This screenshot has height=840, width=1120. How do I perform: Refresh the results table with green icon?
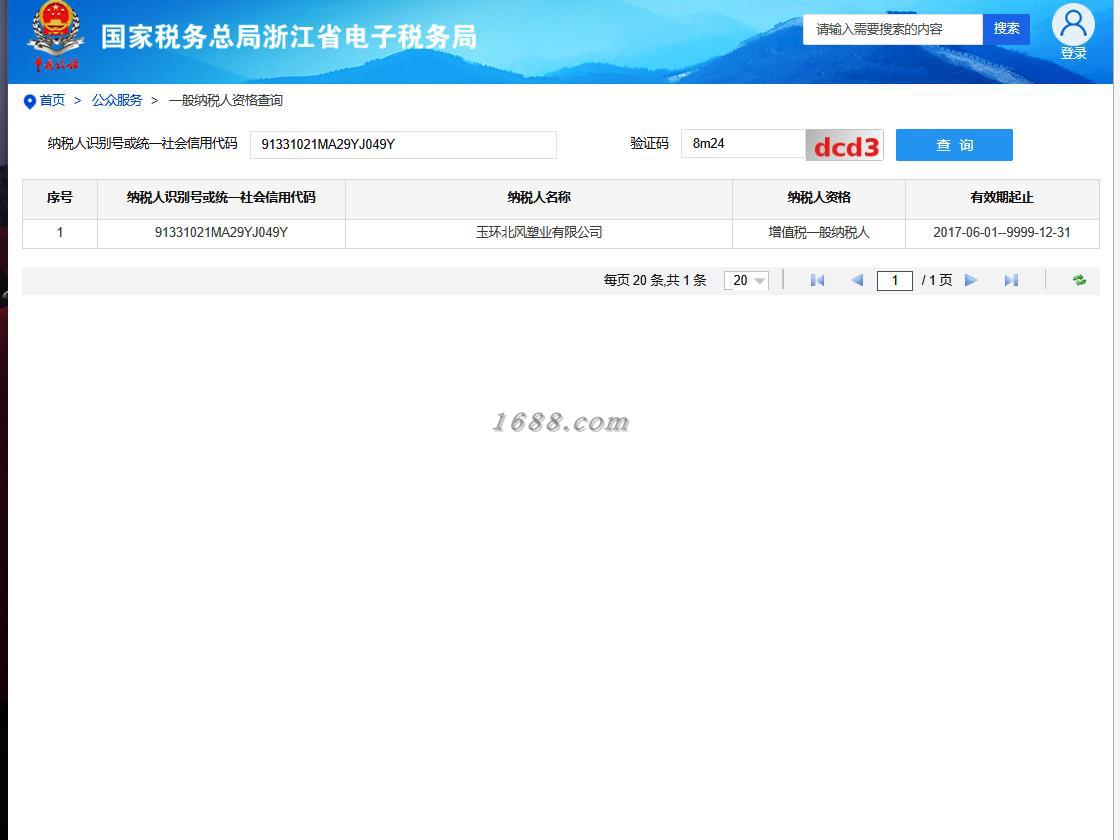point(1079,281)
